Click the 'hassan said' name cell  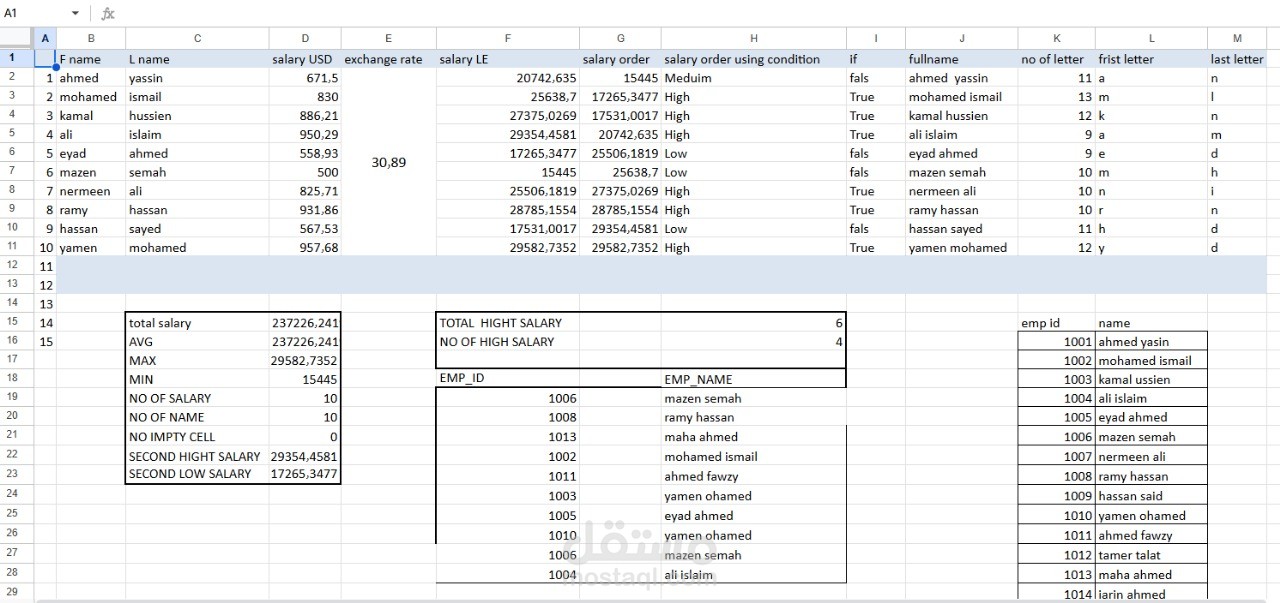pyautogui.click(x=1151, y=495)
